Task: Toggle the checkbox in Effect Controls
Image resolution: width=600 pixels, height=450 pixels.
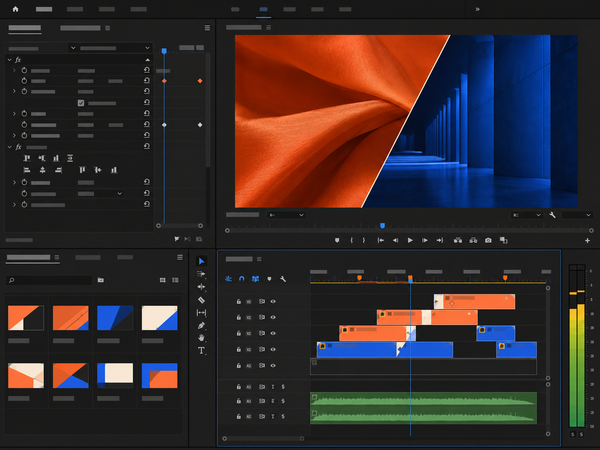Action: point(81,103)
